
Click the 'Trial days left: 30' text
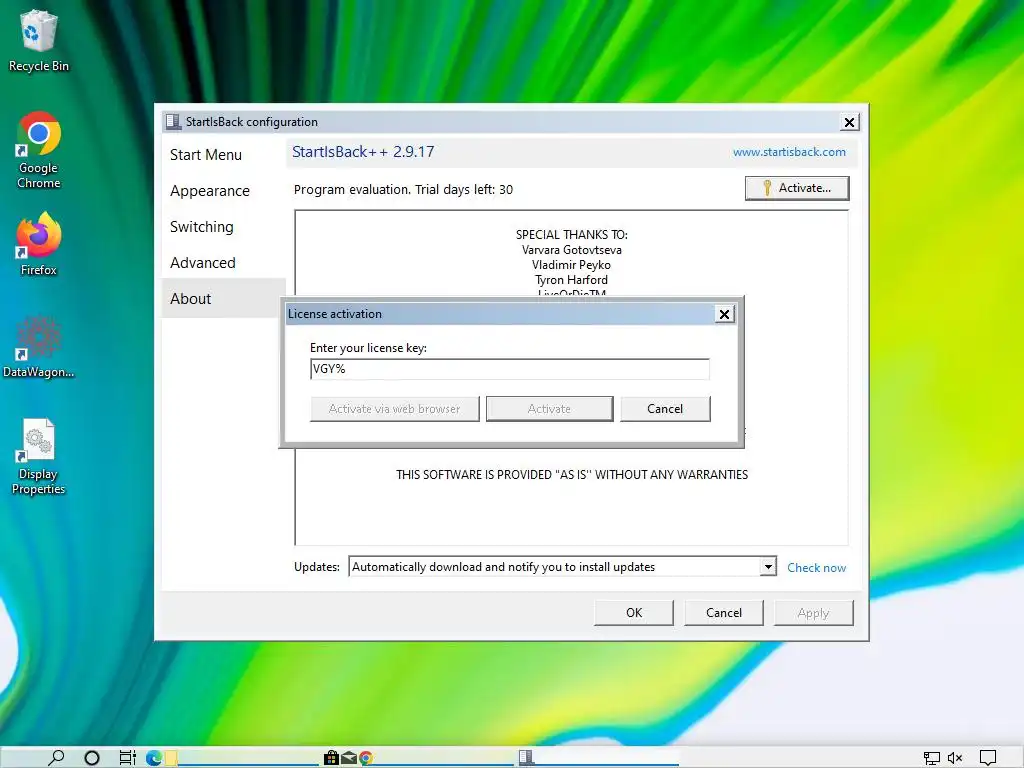point(464,189)
